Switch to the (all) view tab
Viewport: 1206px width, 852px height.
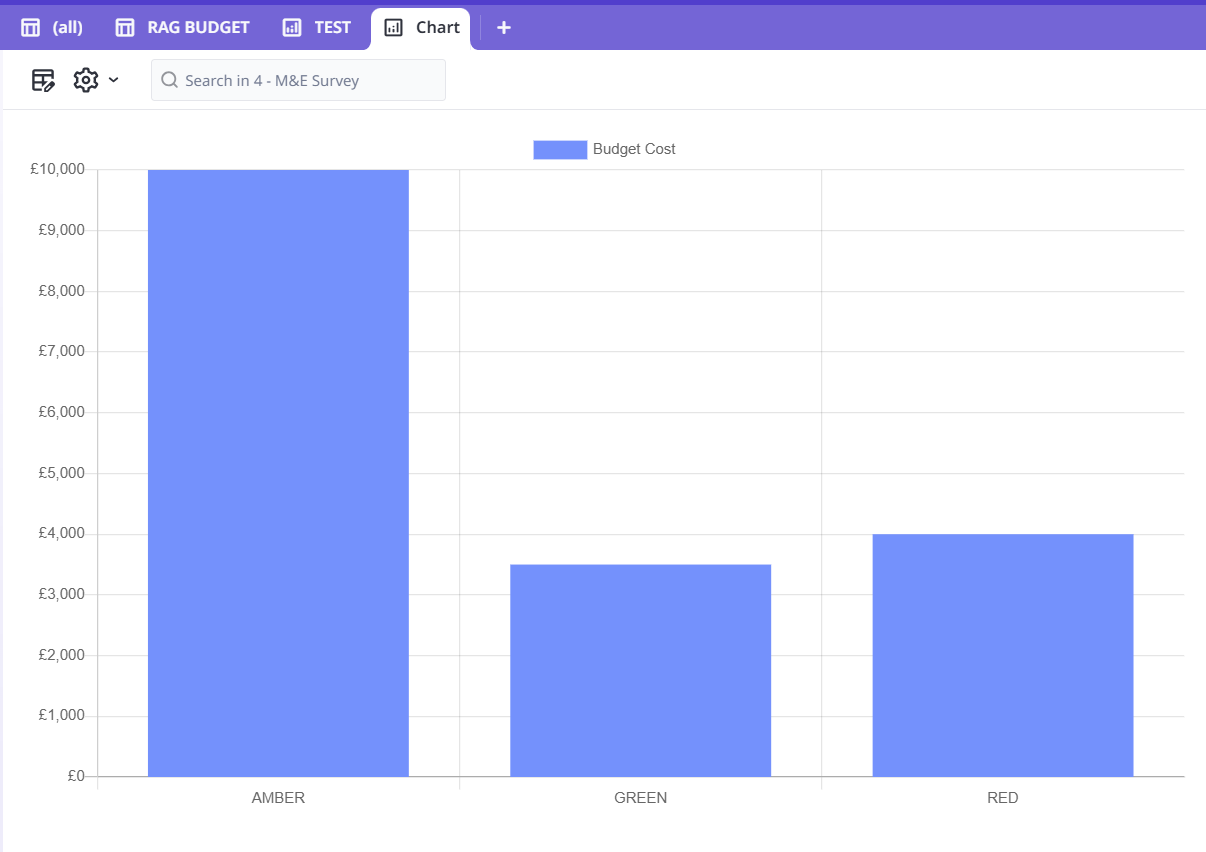(x=67, y=28)
